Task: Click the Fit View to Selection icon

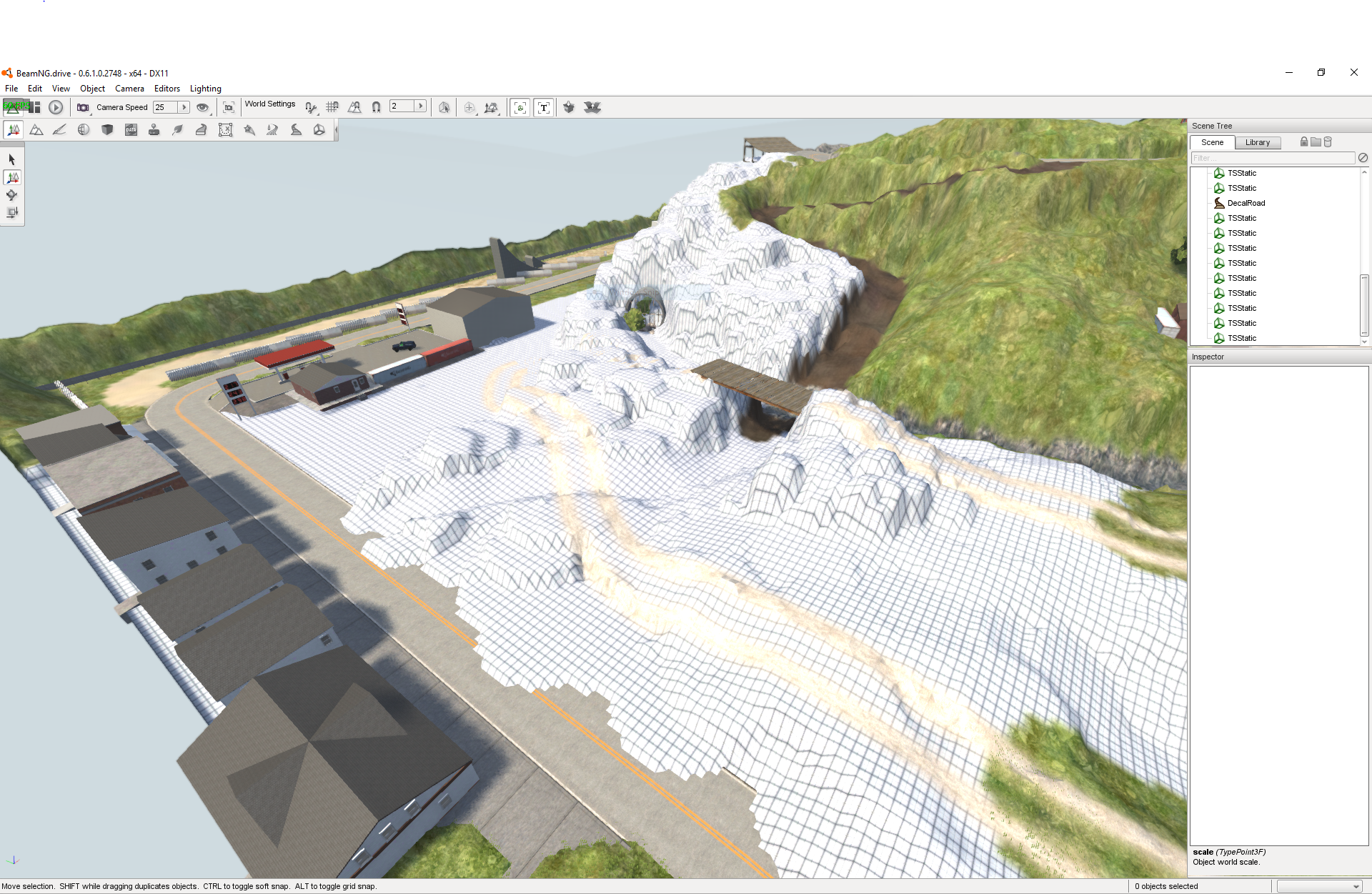Action: coord(229,107)
